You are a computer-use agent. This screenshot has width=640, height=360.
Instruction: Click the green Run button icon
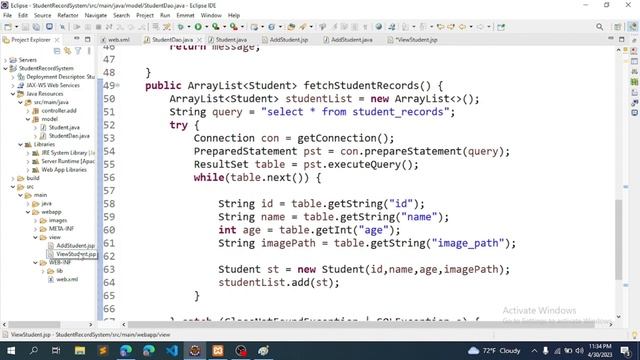[x=198, y=27]
